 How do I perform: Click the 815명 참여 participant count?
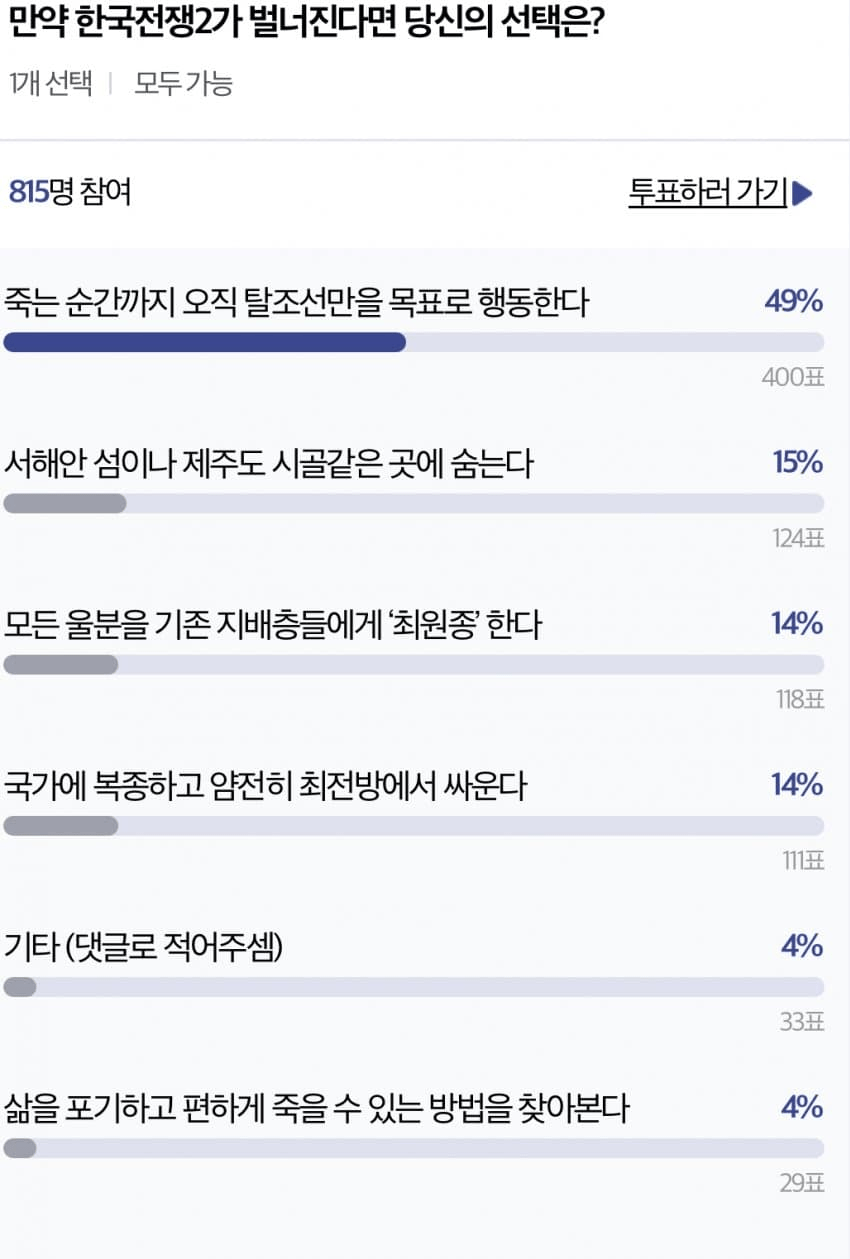(70, 192)
